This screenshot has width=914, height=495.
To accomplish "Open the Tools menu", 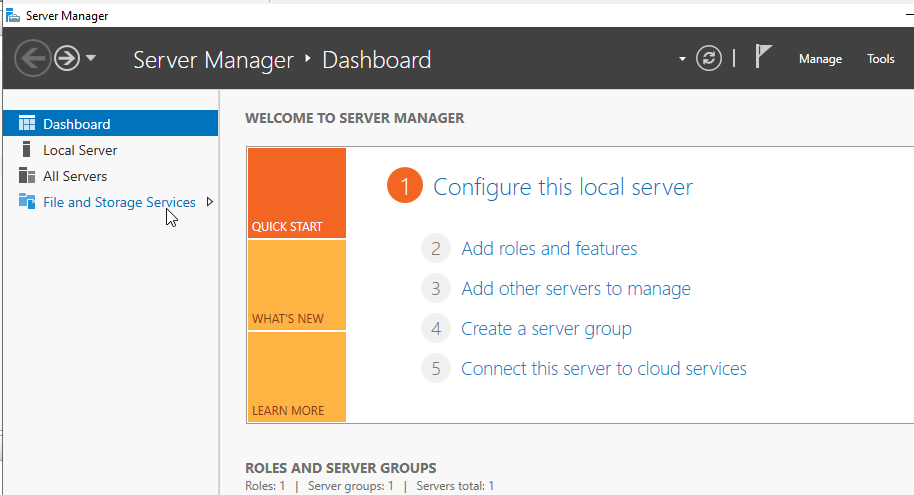I will click(880, 59).
